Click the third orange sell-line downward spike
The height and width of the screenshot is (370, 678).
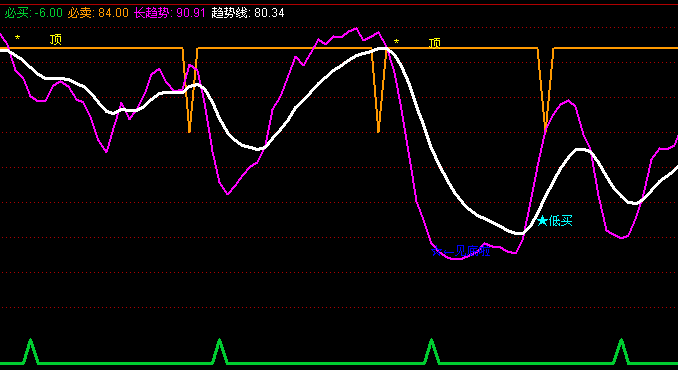(546, 89)
